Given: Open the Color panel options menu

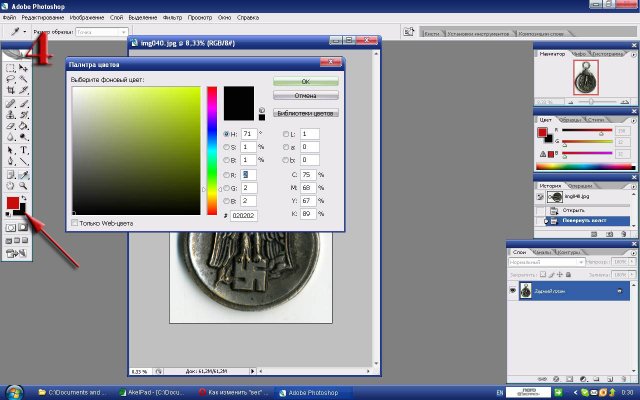Looking at the screenshot, I should 633,120.
